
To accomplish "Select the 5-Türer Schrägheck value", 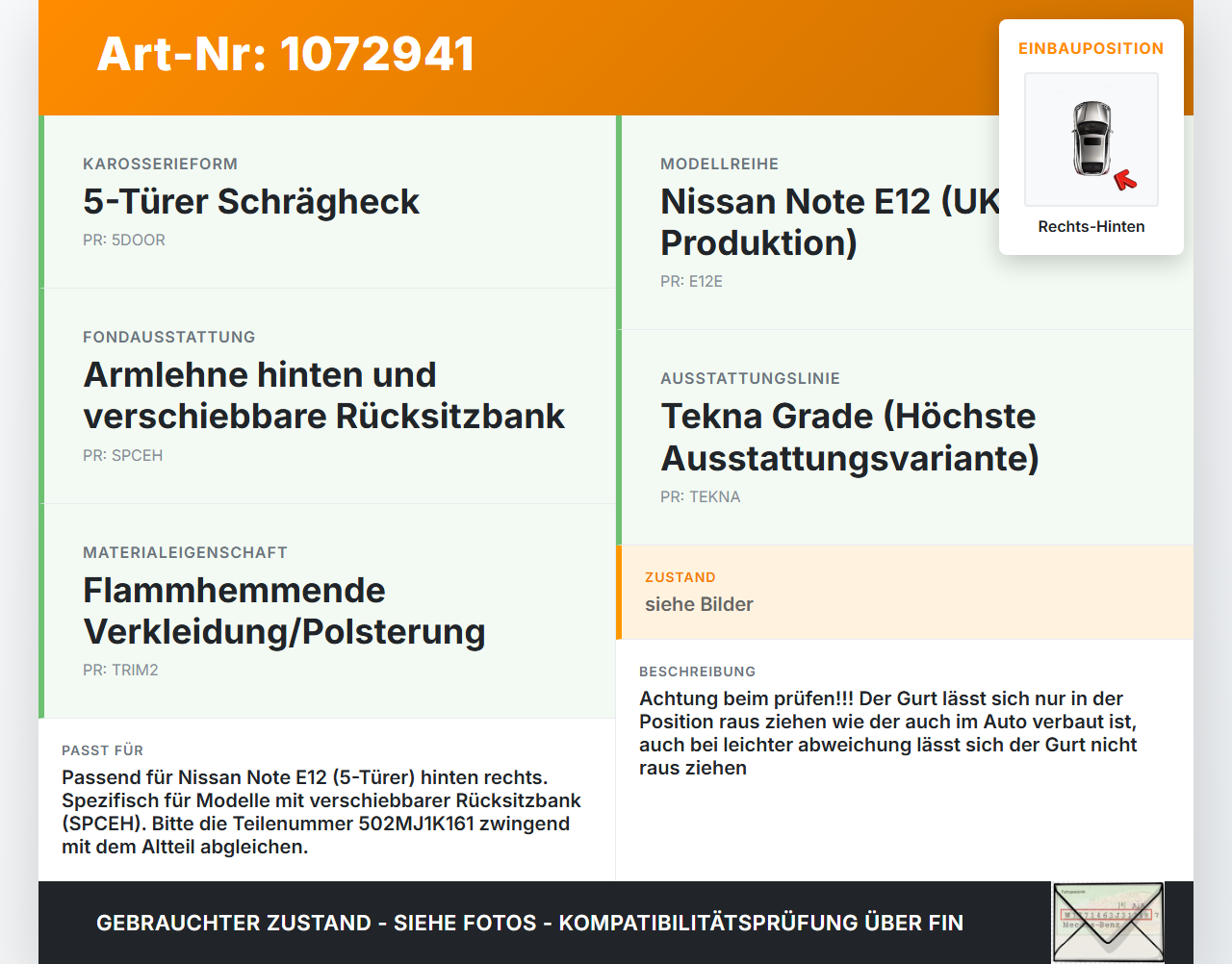I will click(251, 201).
